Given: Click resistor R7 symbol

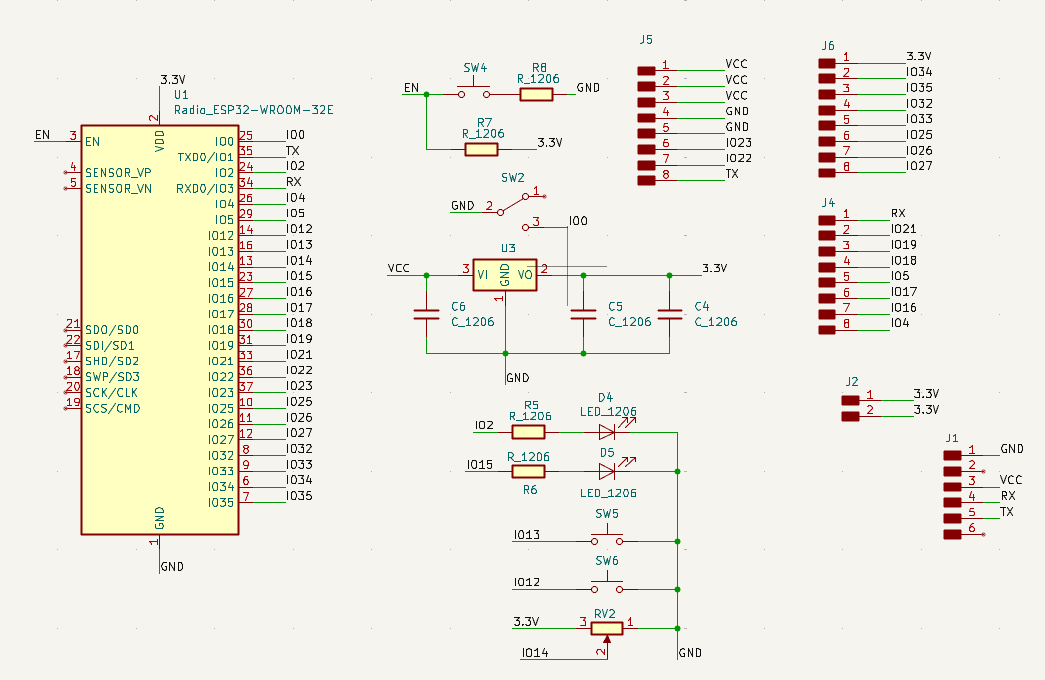Looking at the screenshot, I should pyautogui.click(x=481, y=149).
